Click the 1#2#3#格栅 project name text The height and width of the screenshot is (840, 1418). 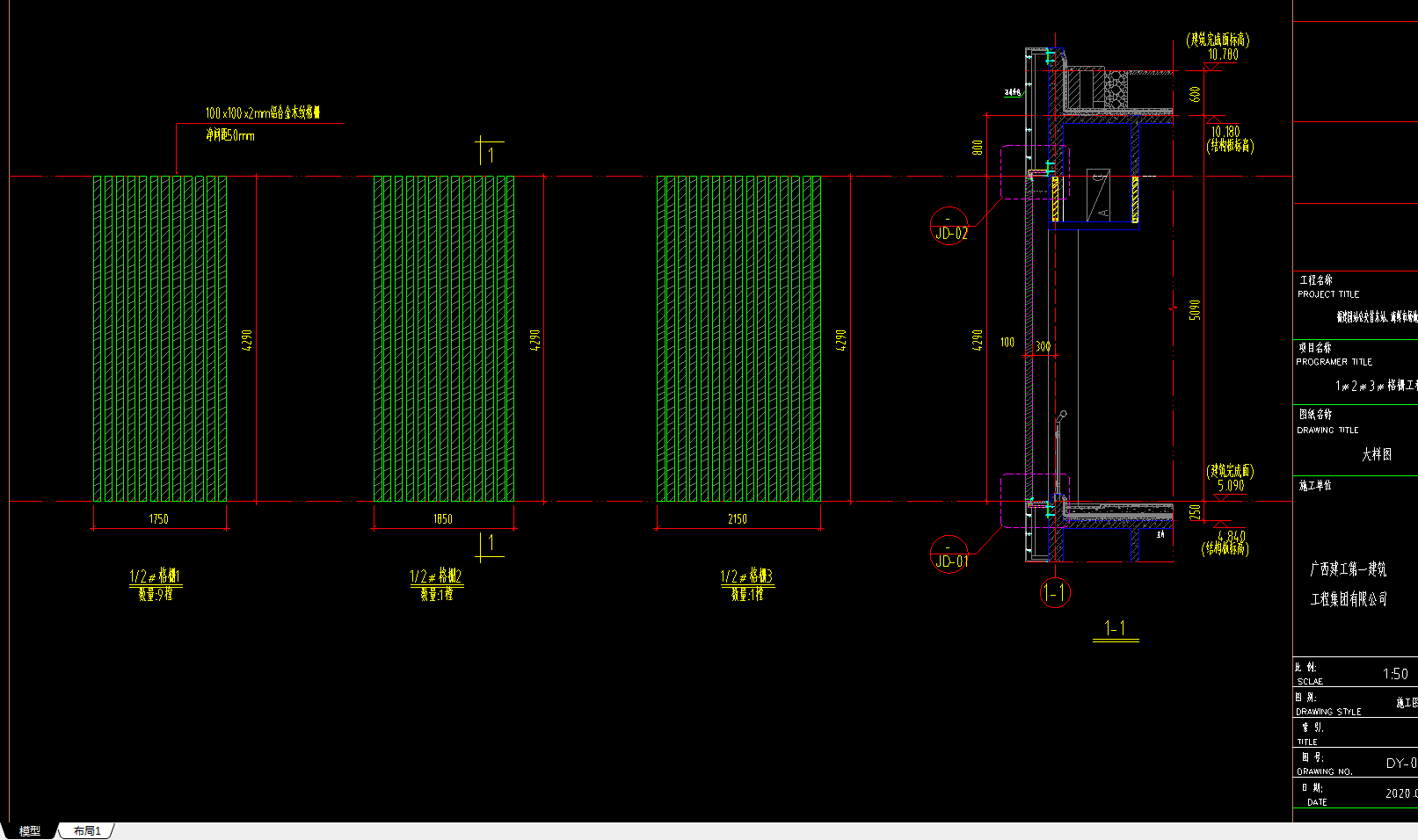coord(1376,385)
